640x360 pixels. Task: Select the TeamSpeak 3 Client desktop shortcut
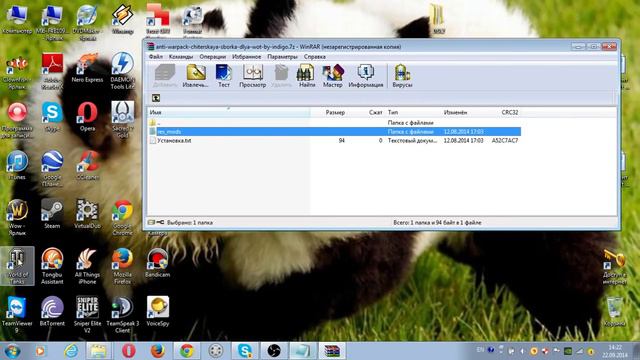click(122, 314)
